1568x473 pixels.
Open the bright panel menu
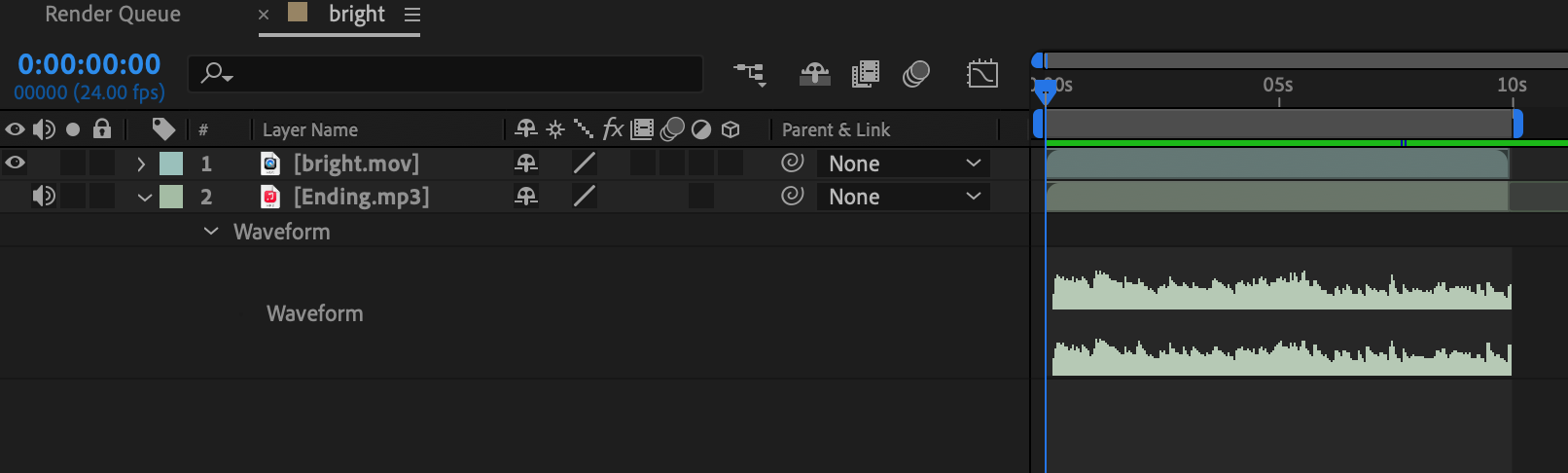pyautogui.click(x=412, y=16)
